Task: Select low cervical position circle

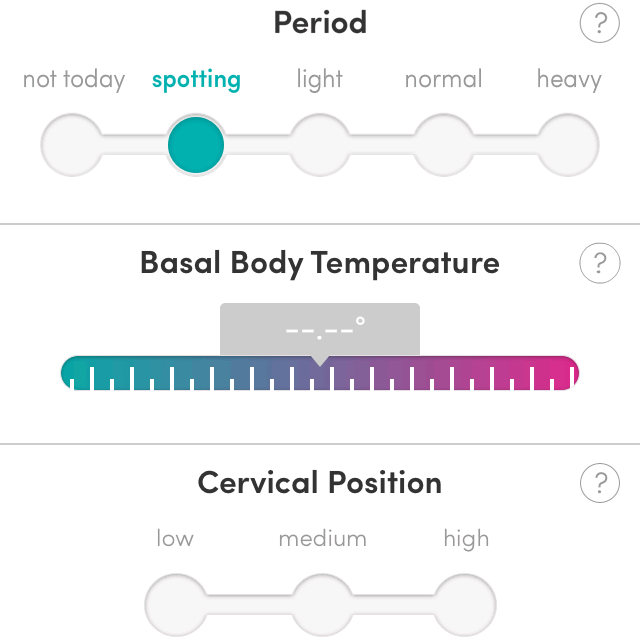Action: pos(176,604)
